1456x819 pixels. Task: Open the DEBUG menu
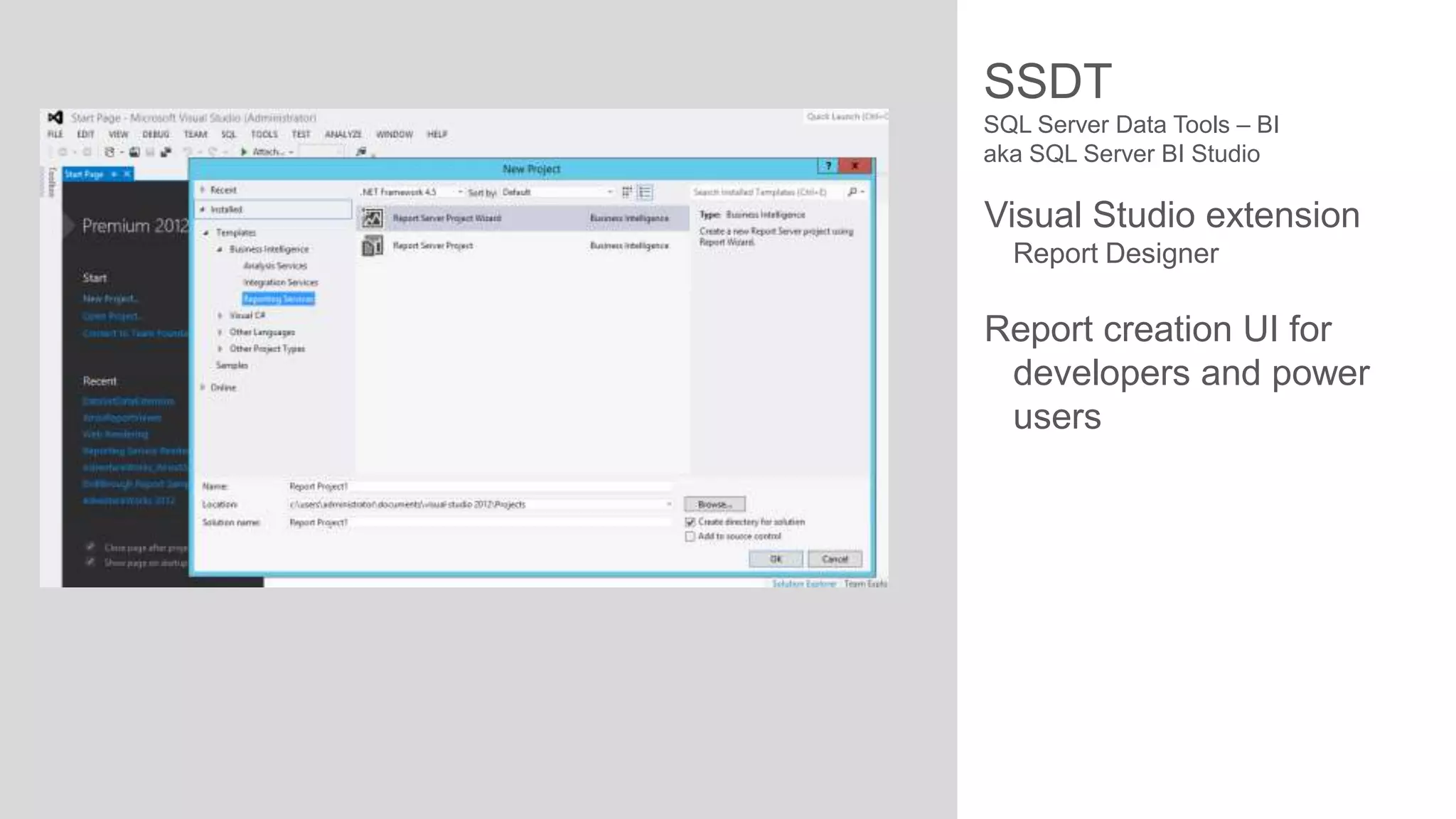tap(156, 134)
